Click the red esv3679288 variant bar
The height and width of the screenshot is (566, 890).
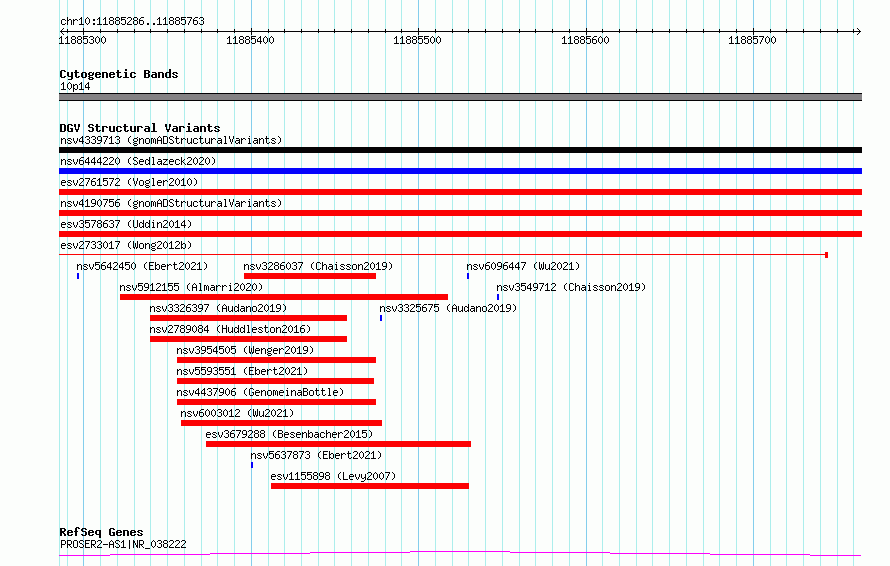point(338,444)
